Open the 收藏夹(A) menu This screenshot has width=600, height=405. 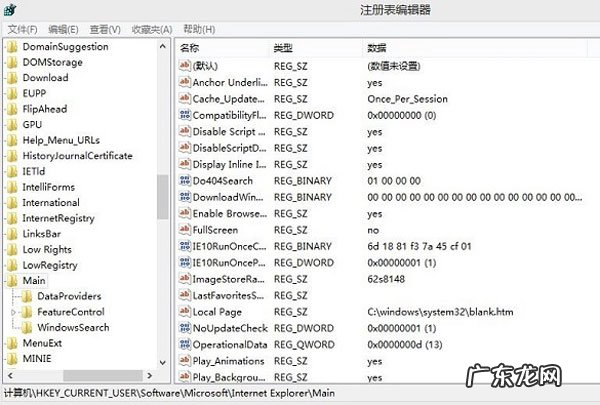pyautogui.click(x=152, y=29)
